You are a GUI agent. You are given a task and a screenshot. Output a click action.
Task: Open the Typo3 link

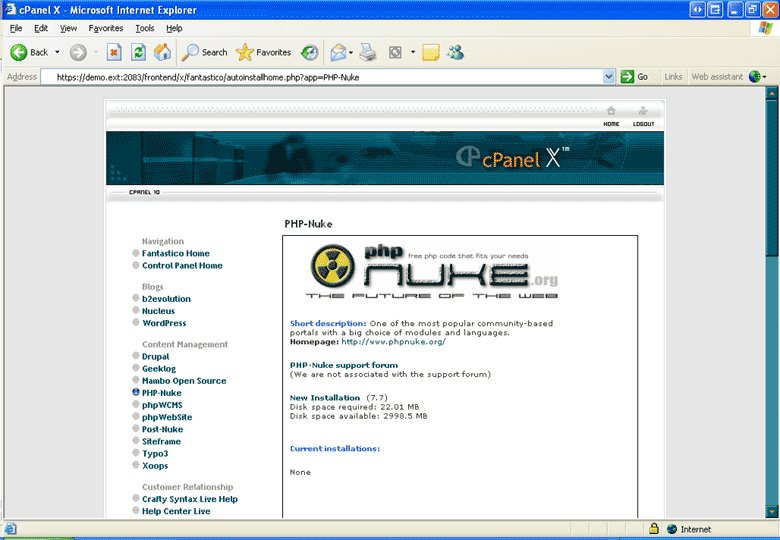tap(155, 453)
